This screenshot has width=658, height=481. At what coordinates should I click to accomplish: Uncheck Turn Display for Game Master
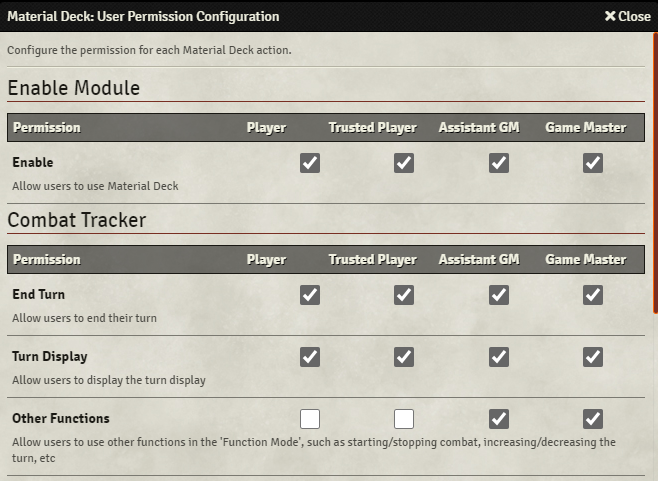click(x=593, y=357)
